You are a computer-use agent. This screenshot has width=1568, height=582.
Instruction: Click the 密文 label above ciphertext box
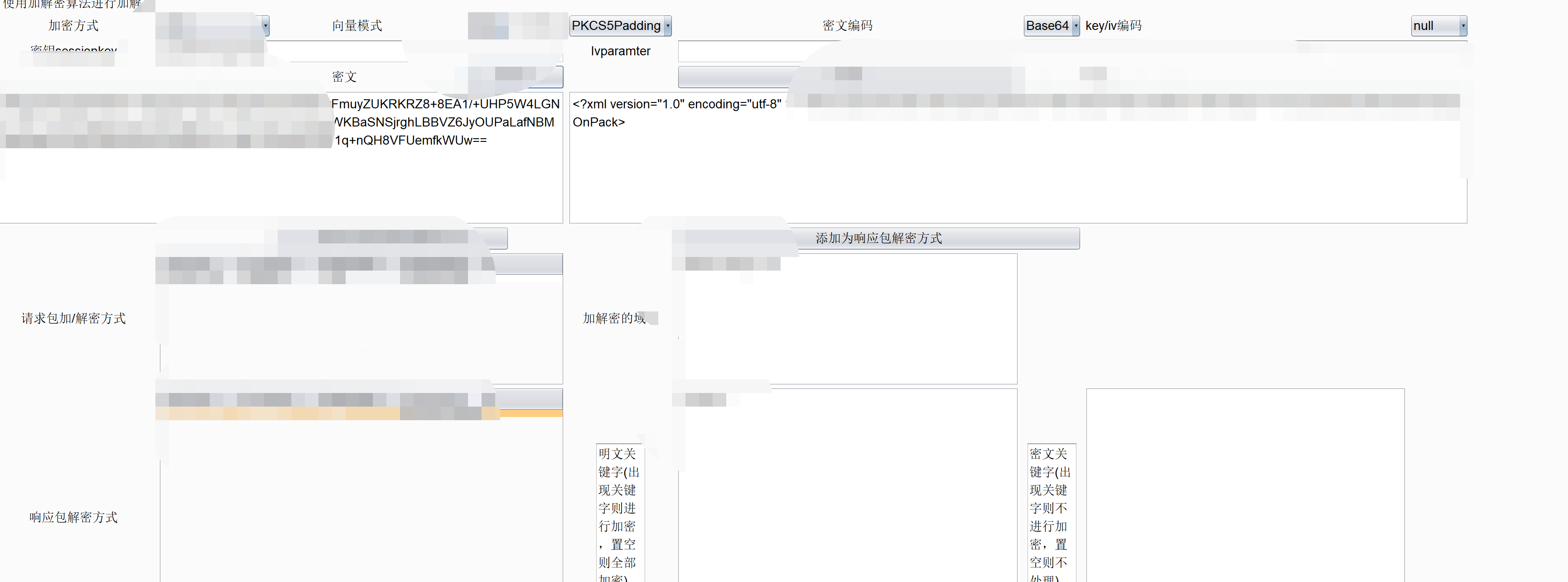344,77
